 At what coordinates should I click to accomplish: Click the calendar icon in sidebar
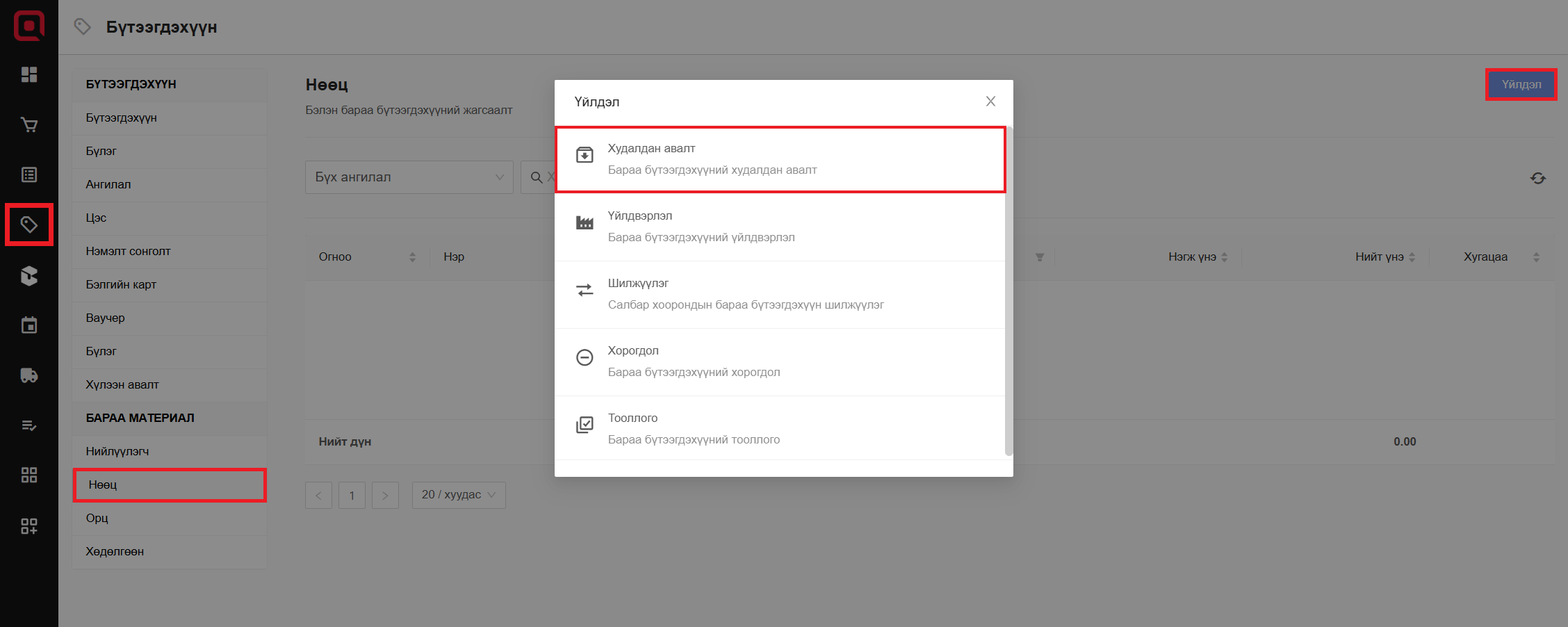(x=29, y=325)
